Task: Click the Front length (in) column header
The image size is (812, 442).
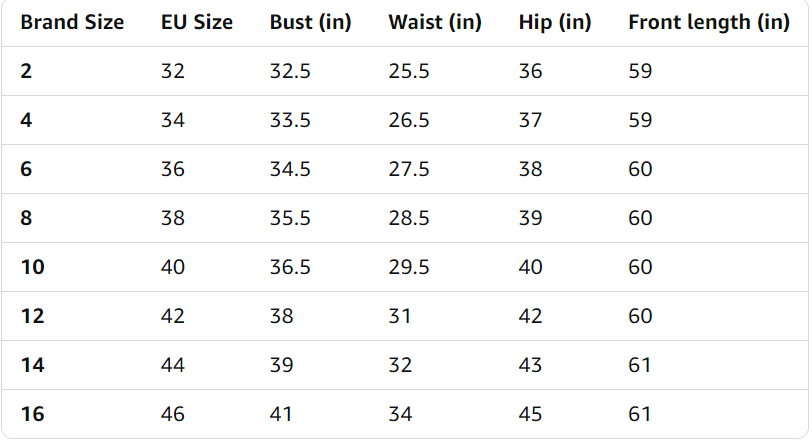Action: (709, 22)
